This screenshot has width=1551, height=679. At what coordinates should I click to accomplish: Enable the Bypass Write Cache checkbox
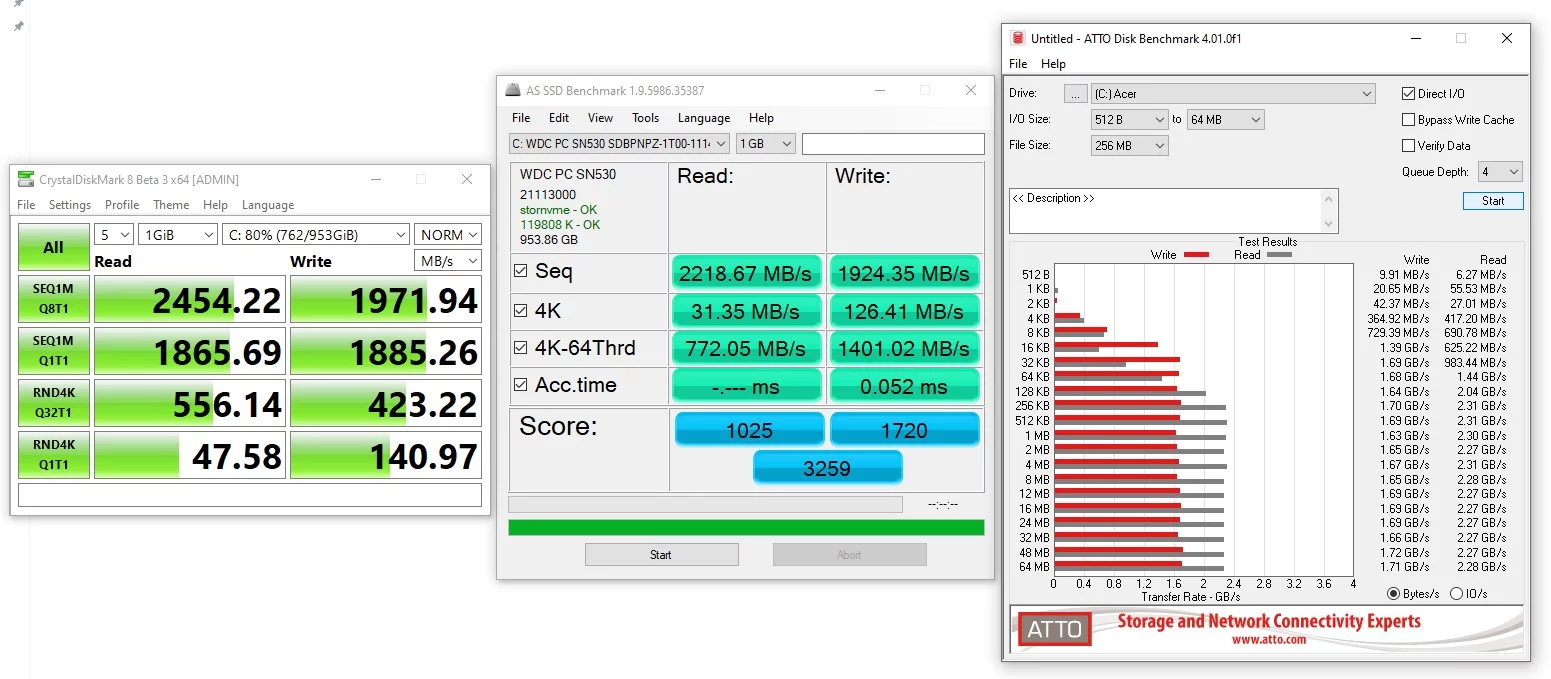point(1408,119)
